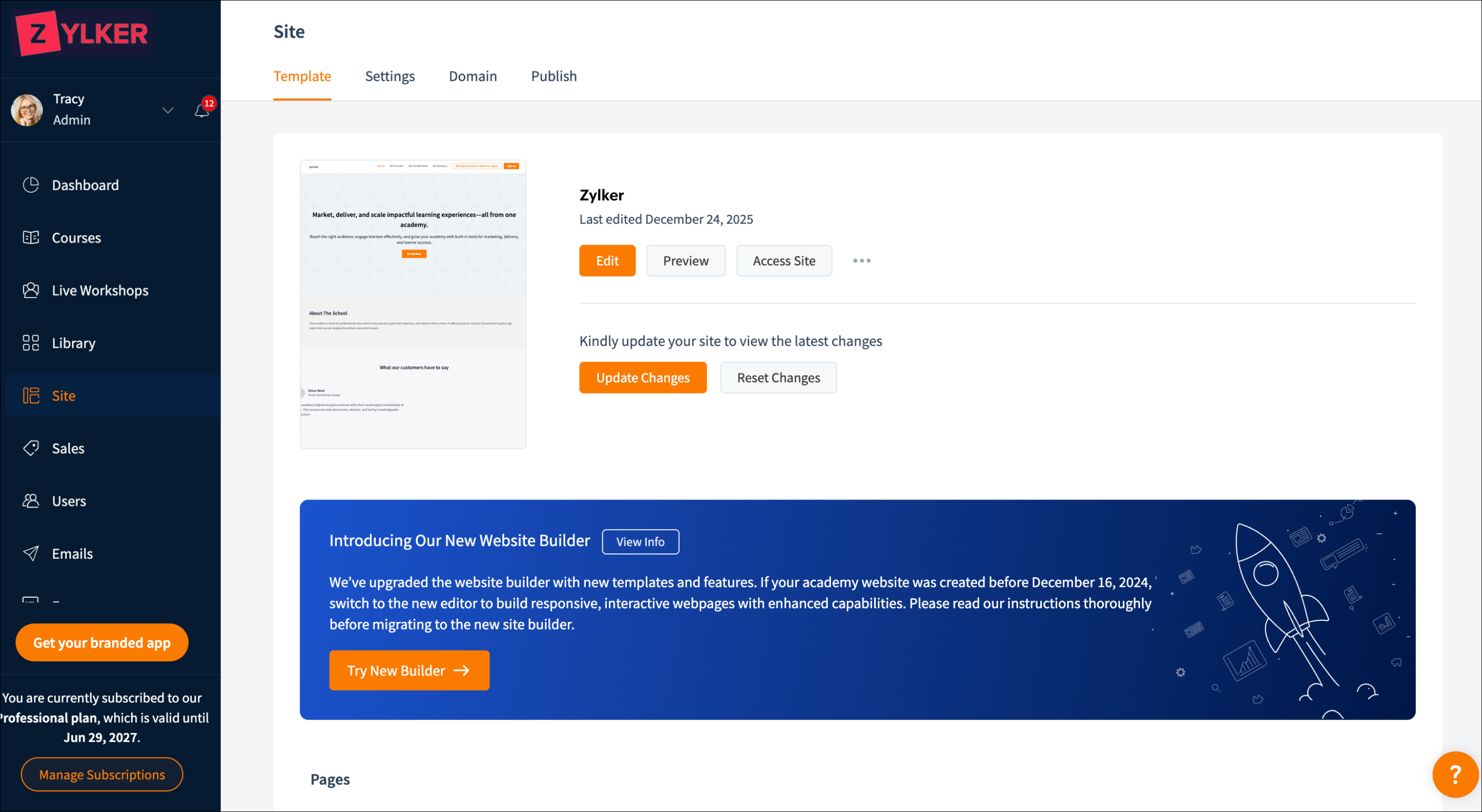
Task: Open the Publish tab
Action: tap(553, 76)
